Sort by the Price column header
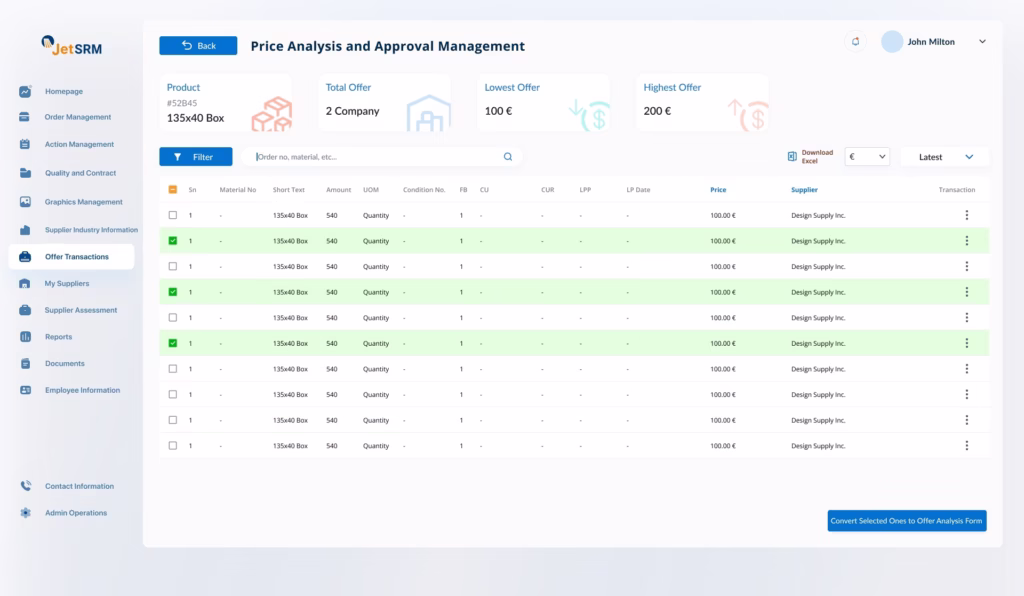The image size is (1024, 596). [x=718, y=190]
